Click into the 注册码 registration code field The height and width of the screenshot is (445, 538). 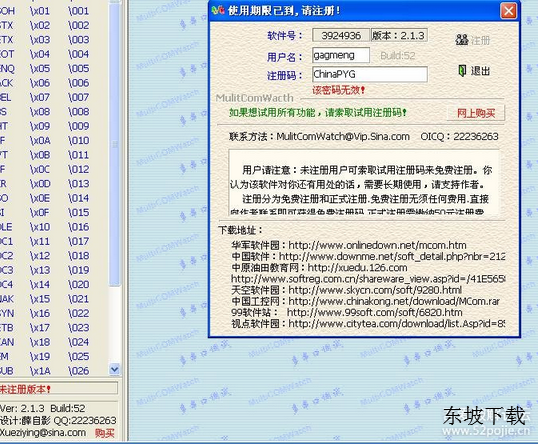[x=370, y=74]
